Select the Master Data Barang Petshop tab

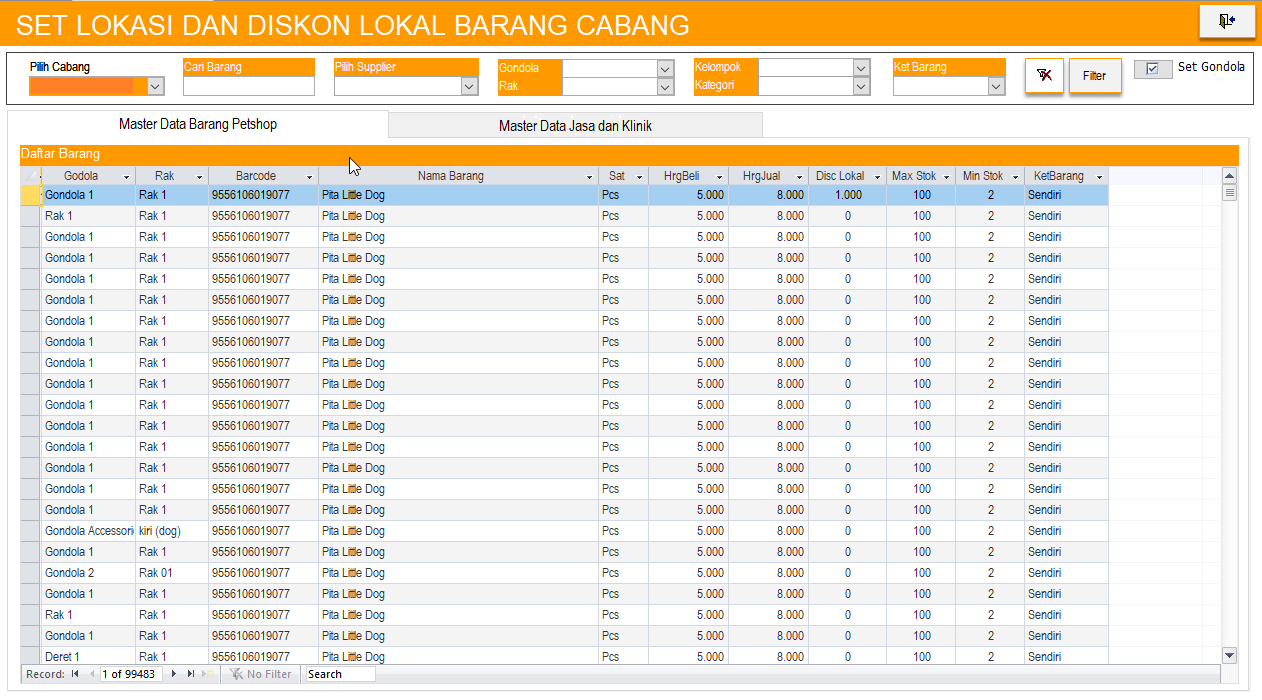click(198, 125)
